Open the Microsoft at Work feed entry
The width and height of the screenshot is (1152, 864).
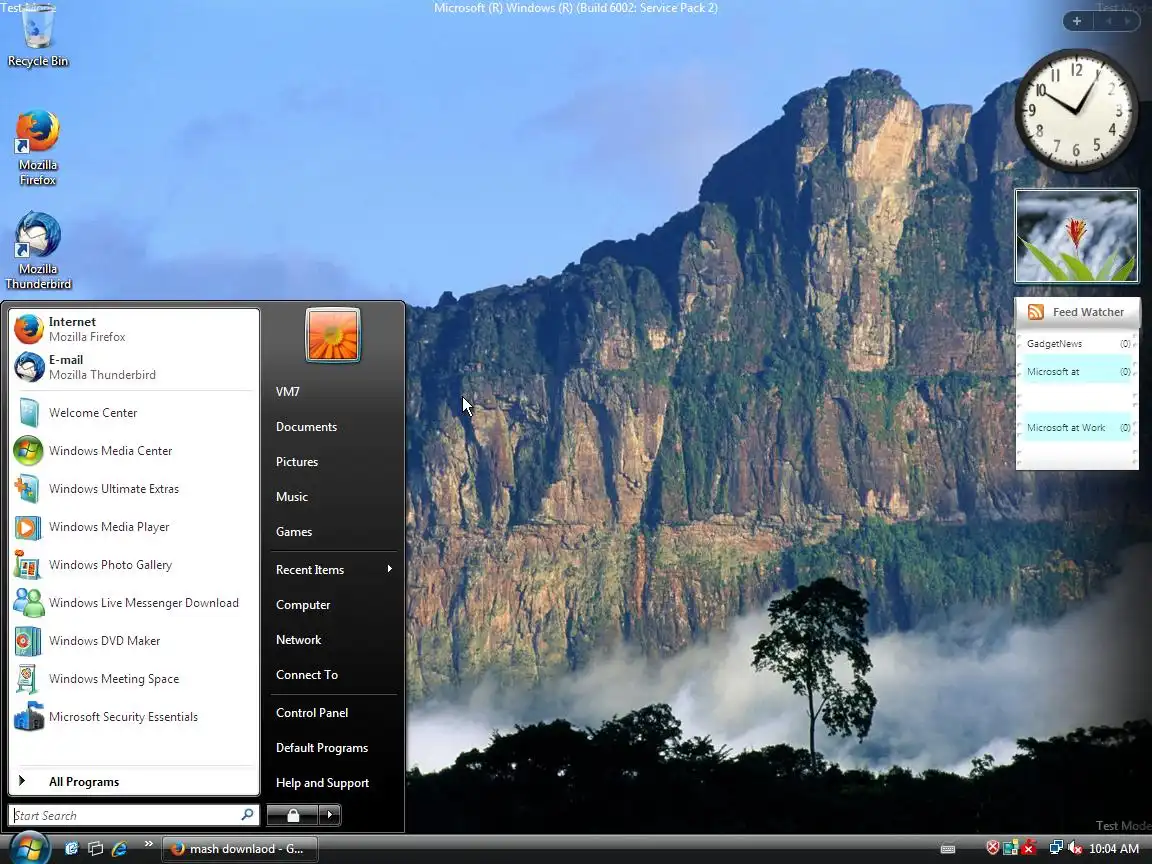pyautogui.click(x=1077, y=428)
